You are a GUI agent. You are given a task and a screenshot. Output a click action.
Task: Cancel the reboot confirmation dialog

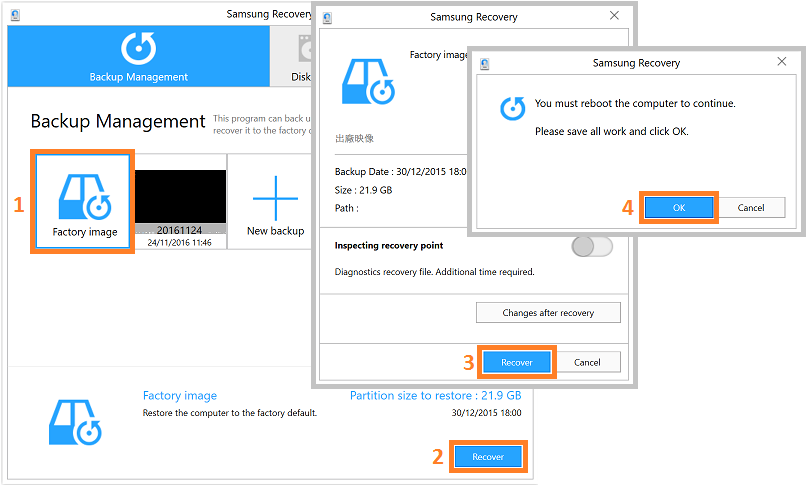(x=751, y=207)
